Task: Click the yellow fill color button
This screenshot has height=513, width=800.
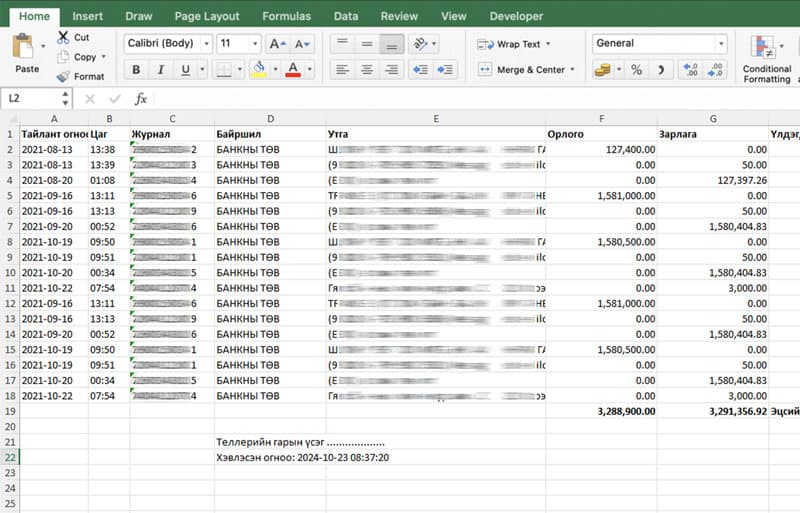Action: click(259, 69)
